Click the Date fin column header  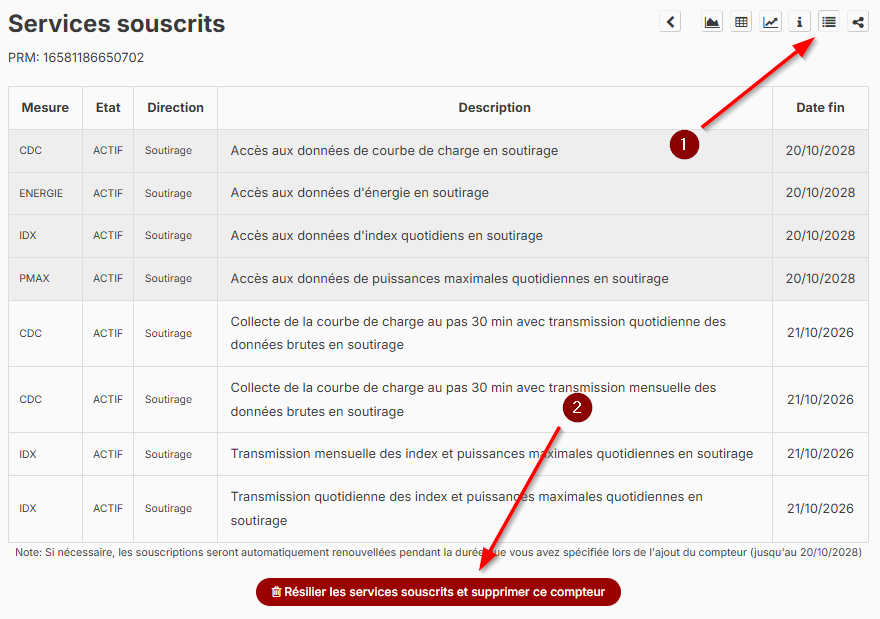[820, 108]
